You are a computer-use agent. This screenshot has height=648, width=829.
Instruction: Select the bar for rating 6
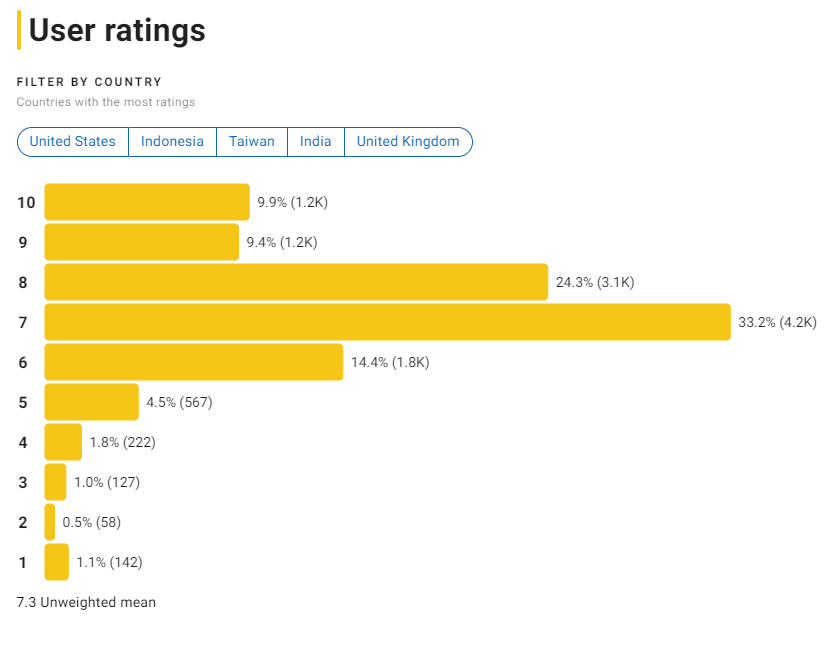tap(193, 362)
